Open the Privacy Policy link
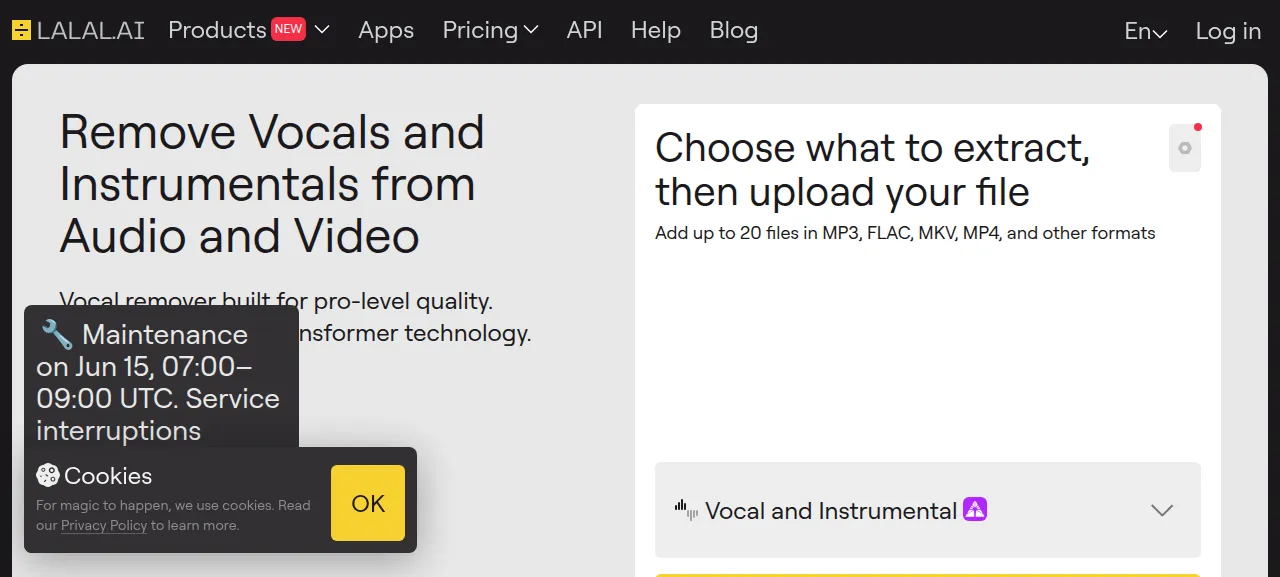Screen dimensions: 1280x577 tap(104, 525)
